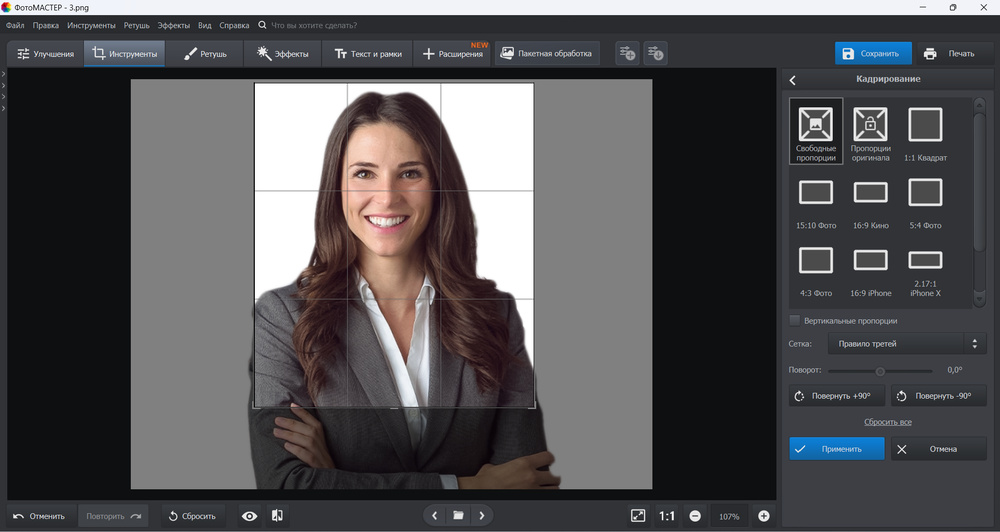
Task: Toggle the before/after comparison view icon
Action: pos(277,516)
